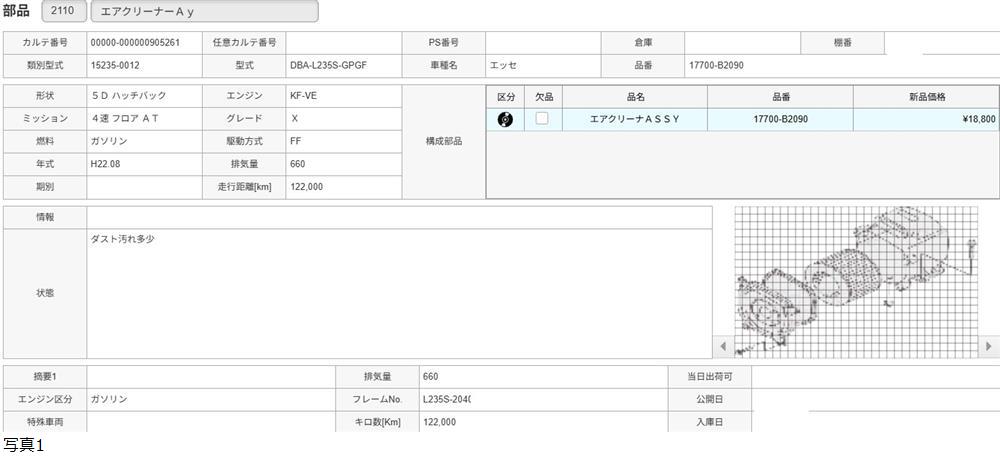Viewport: 1000px width, 462px height.
Task: Click the part name field エアクリーナーAy
Action: (x=204, y=11)
